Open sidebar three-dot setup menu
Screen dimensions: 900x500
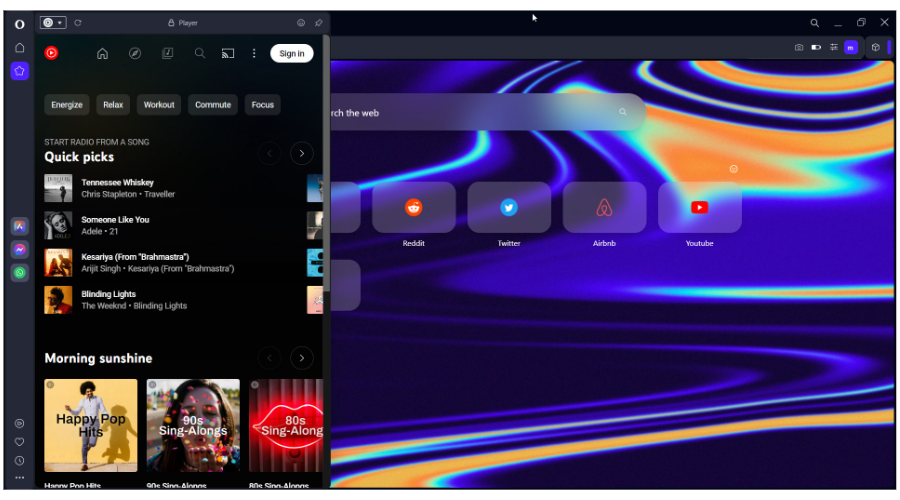coord(20,478)
